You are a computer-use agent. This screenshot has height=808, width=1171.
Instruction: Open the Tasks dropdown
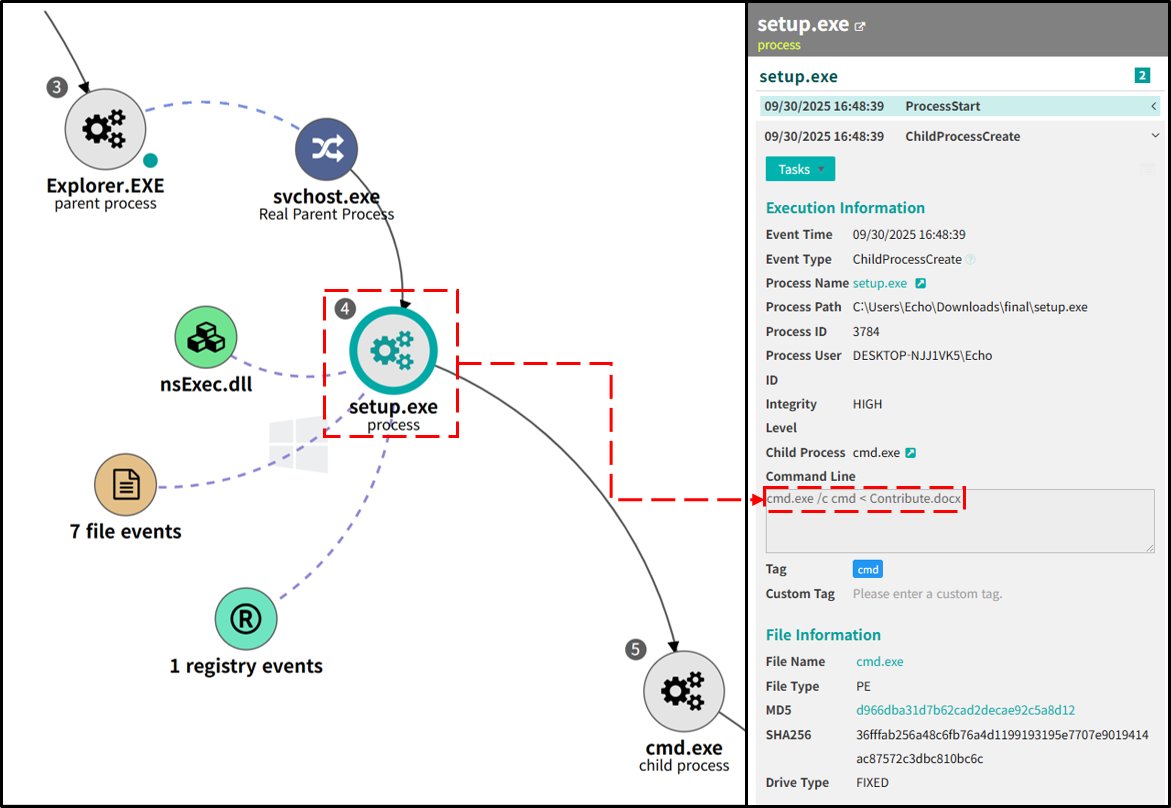click(800, 169)
